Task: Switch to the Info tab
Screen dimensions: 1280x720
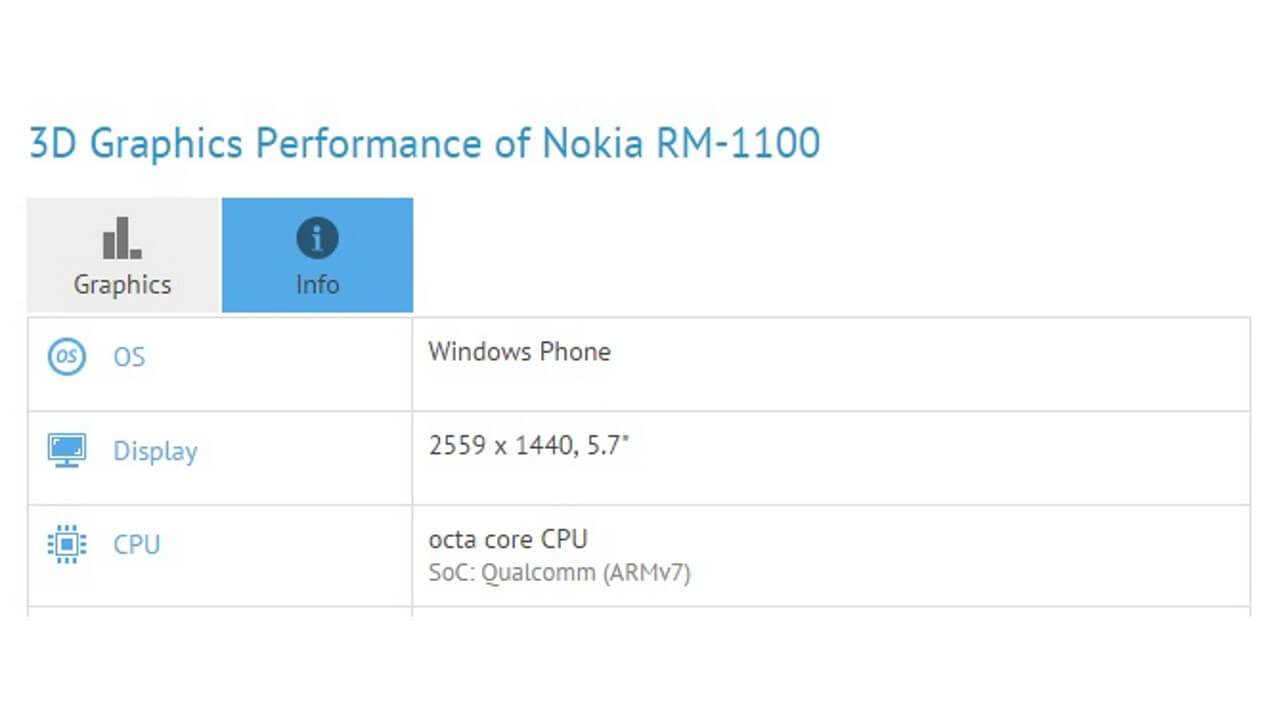Action: [317, 255]
